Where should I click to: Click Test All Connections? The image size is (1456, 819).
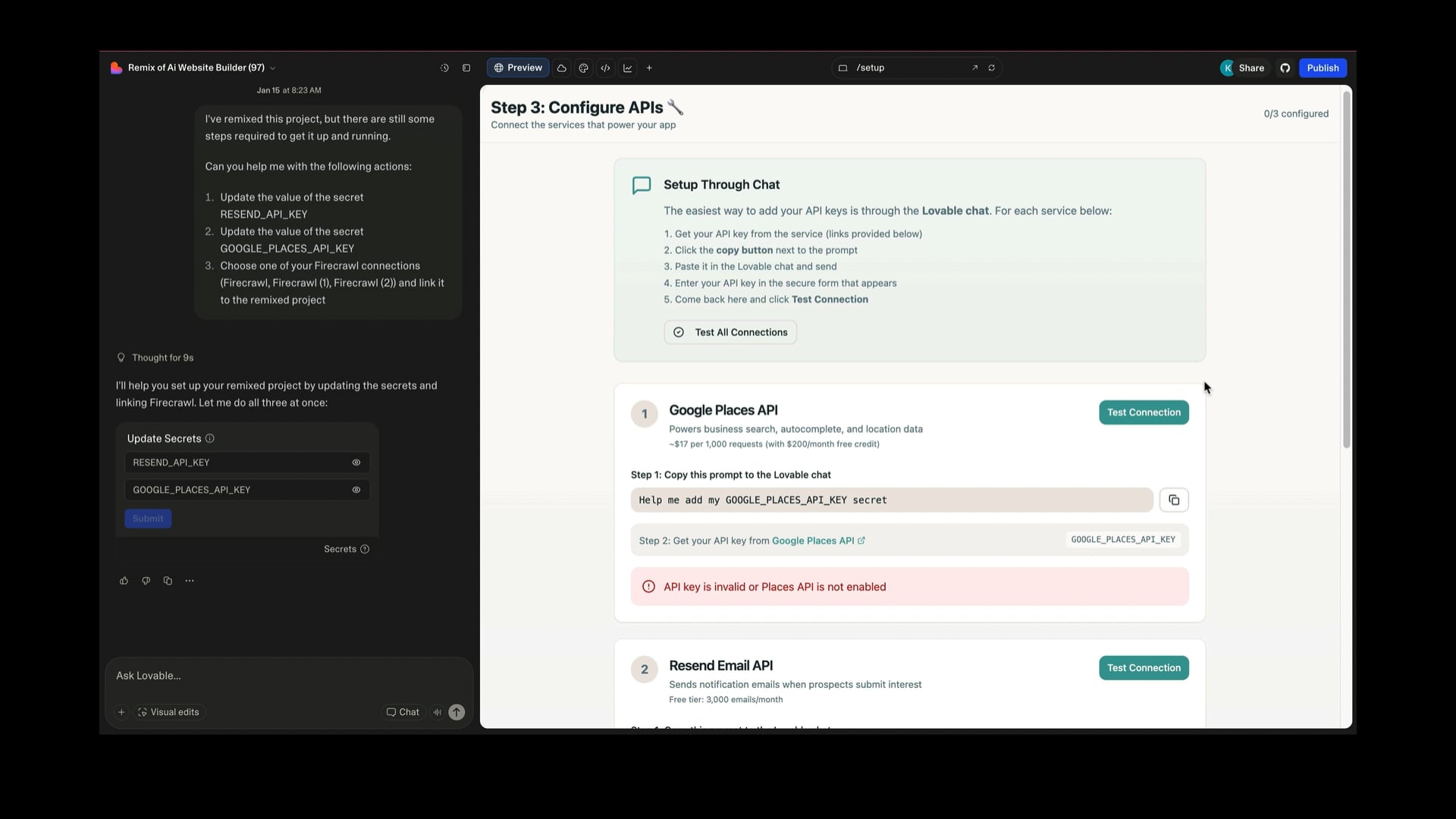730,332
